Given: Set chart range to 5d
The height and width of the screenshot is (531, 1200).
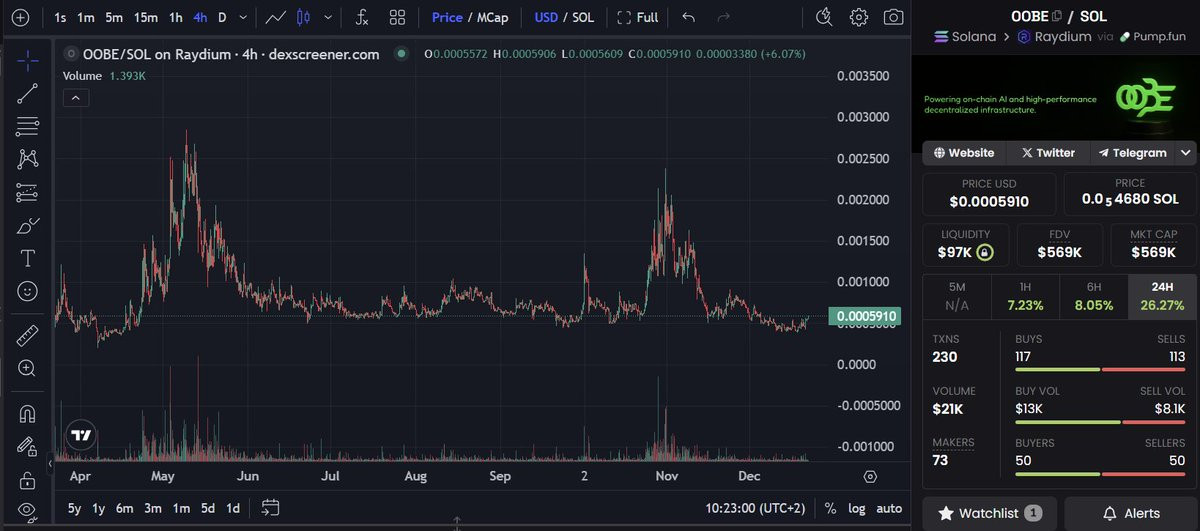Looking at the screenshot, I should [x=207, y=508].
